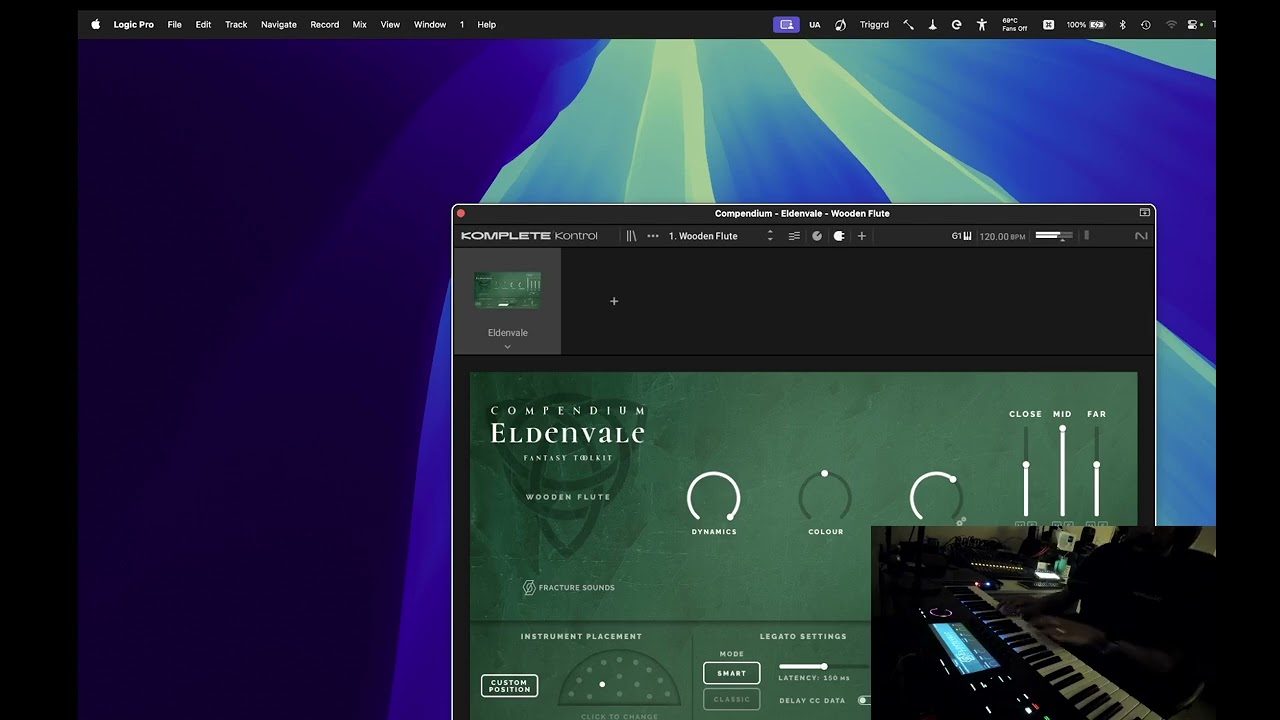Open the Bluetooth menu bar icon
The width and height of the screenshot is (1280, 720).
[x=1122, y=24]
